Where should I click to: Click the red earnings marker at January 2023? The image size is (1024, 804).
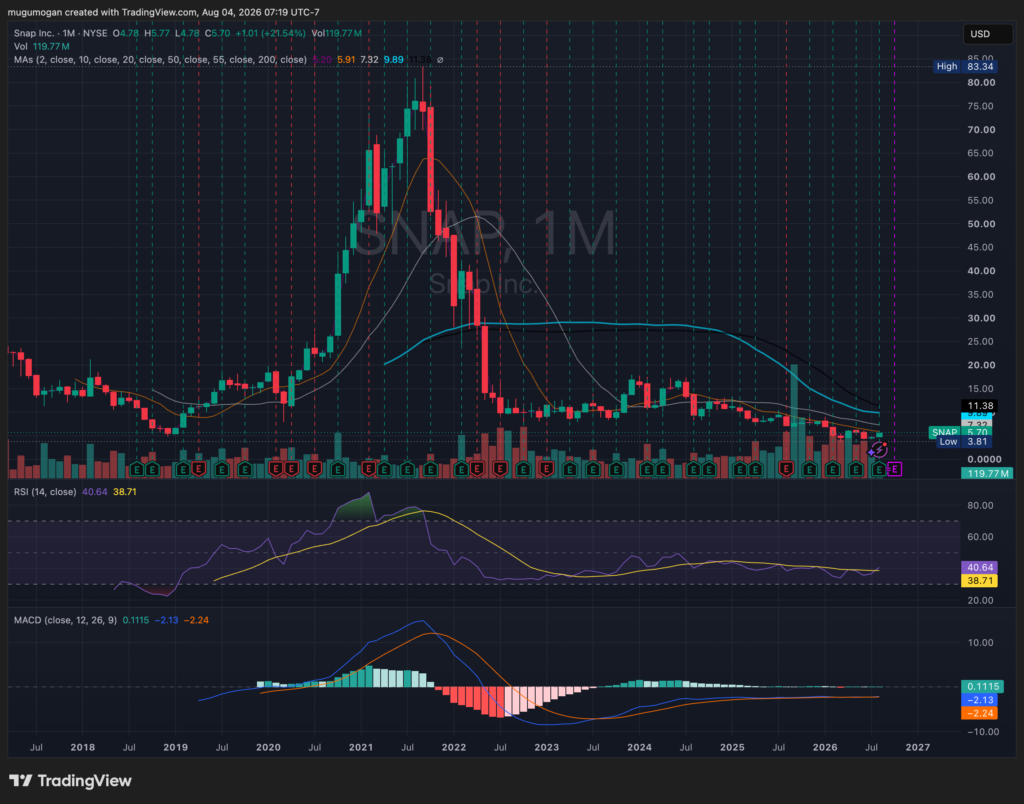(x=547, y=469)
